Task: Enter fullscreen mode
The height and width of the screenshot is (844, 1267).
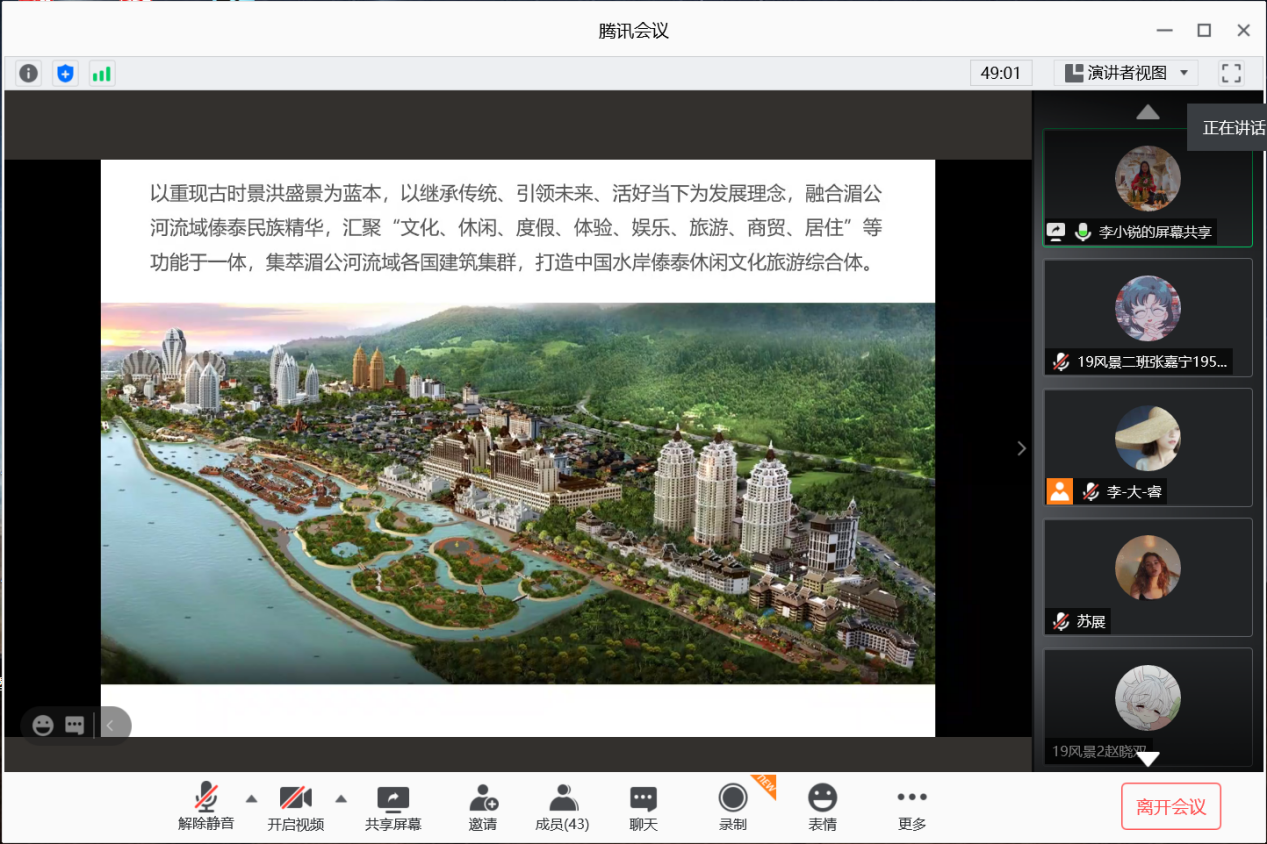Action: (x=1231, y=73)
